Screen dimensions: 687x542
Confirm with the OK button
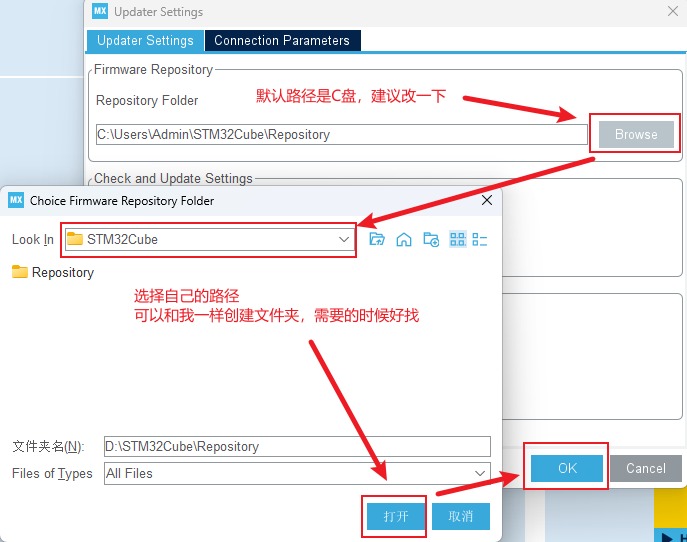(567, 468)
